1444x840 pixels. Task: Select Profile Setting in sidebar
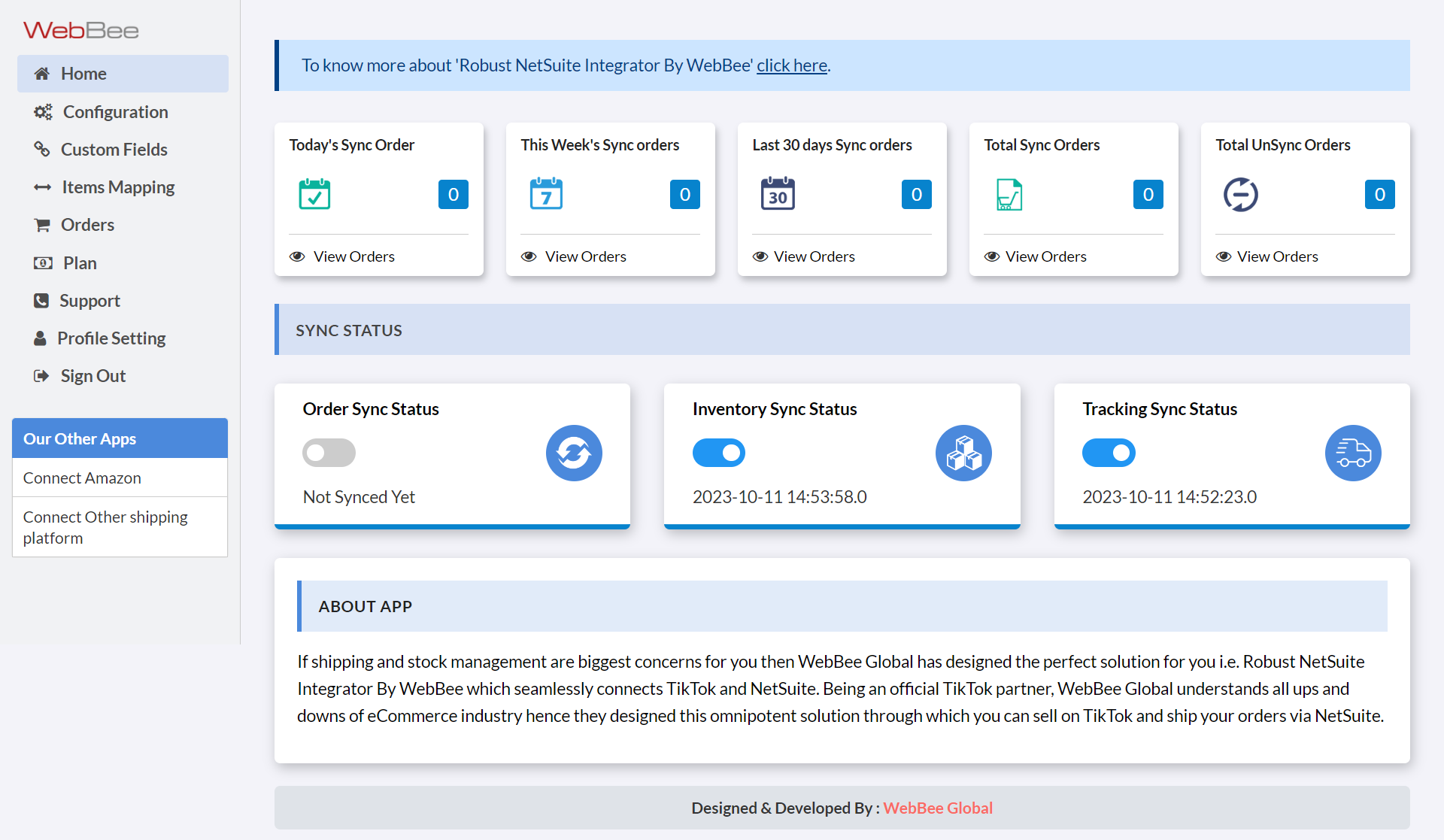pos(111,338)
